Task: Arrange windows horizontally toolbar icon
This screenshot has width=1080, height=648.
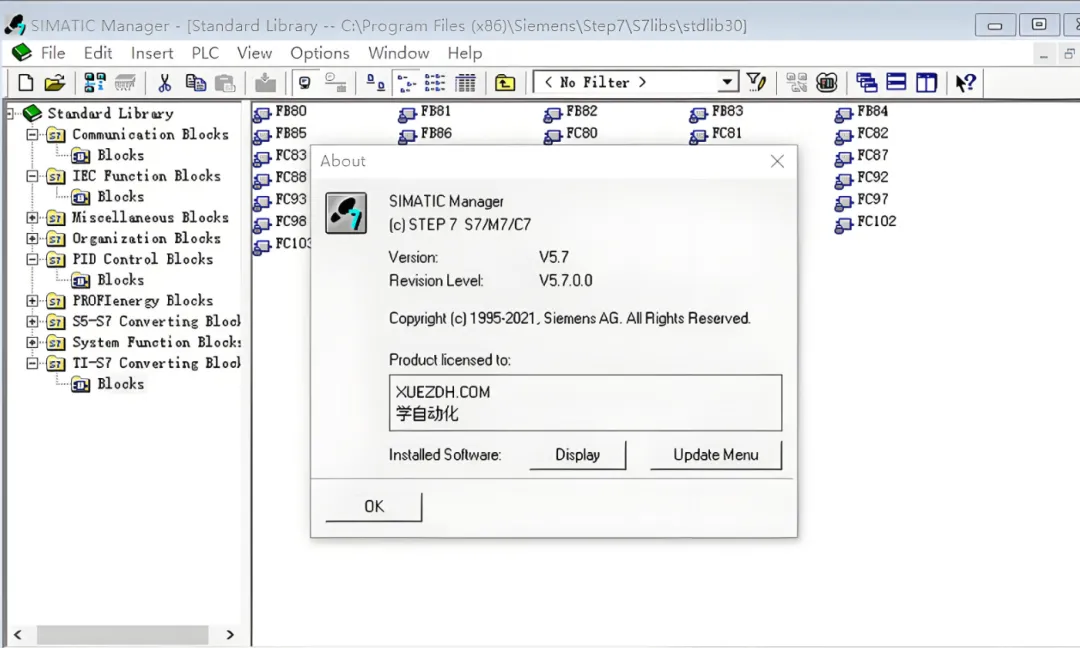Action: pos(896,83)
